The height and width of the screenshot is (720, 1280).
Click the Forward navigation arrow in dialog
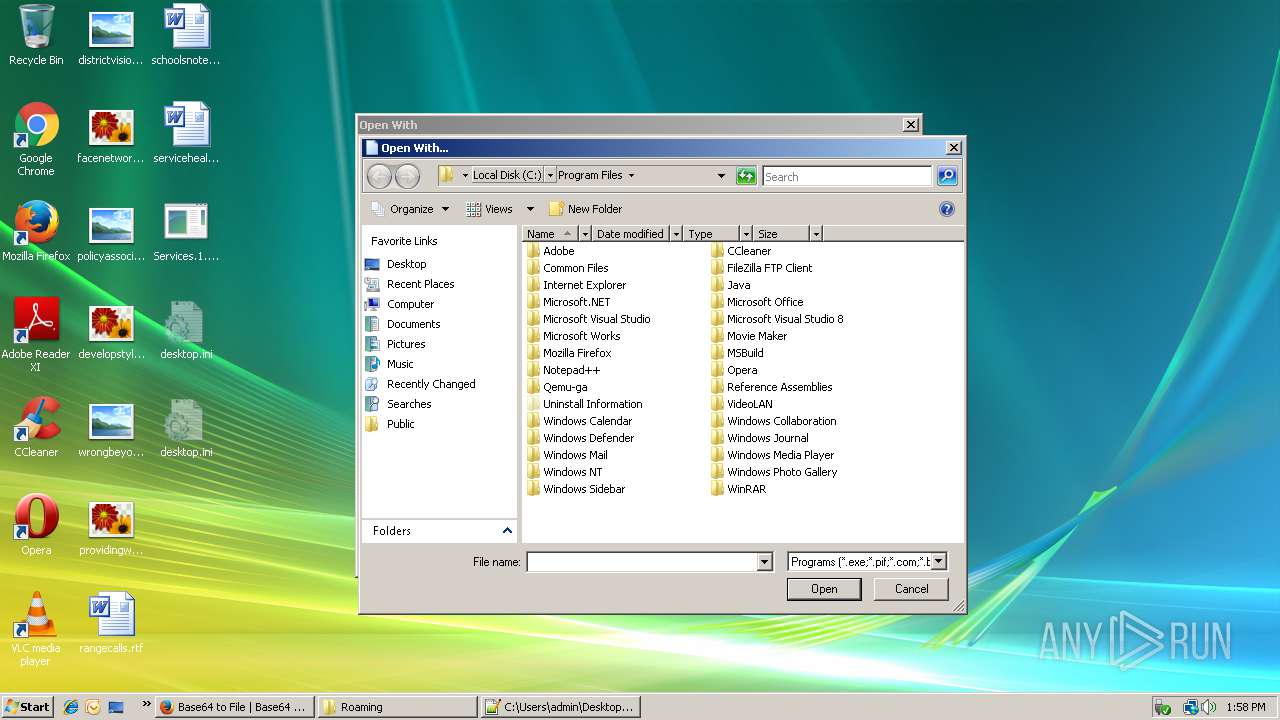click(x=407, y=177)
